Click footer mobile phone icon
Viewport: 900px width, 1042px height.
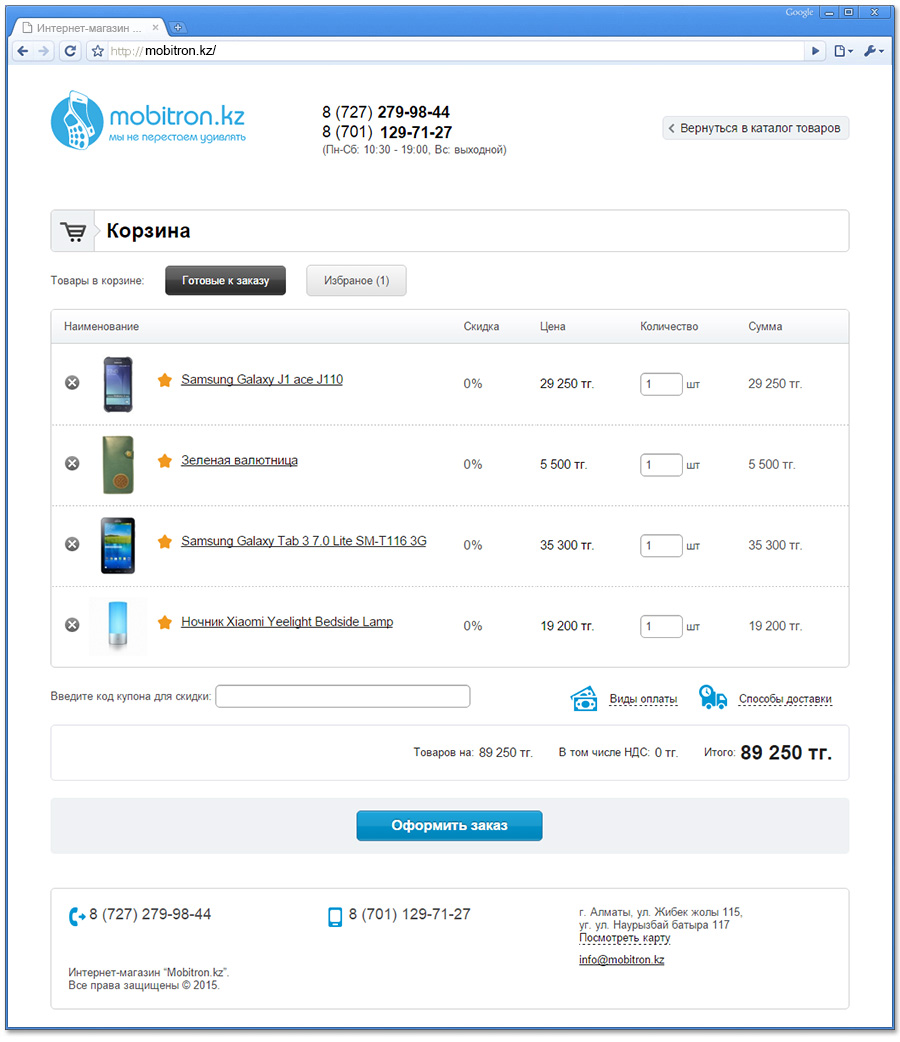pos(335,917)
